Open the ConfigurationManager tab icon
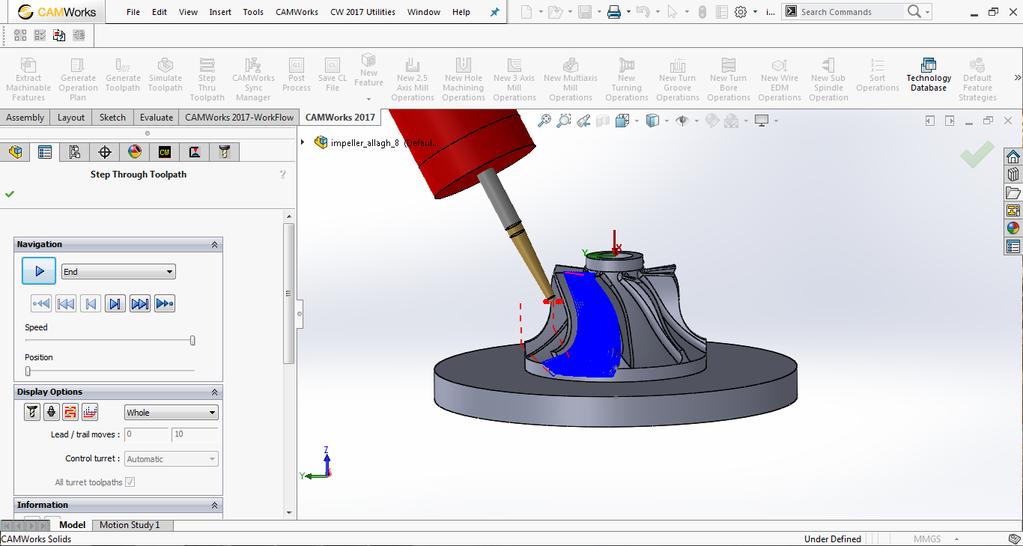Image resolution: width=1023 pixels, height=546 pixels. 74,152
